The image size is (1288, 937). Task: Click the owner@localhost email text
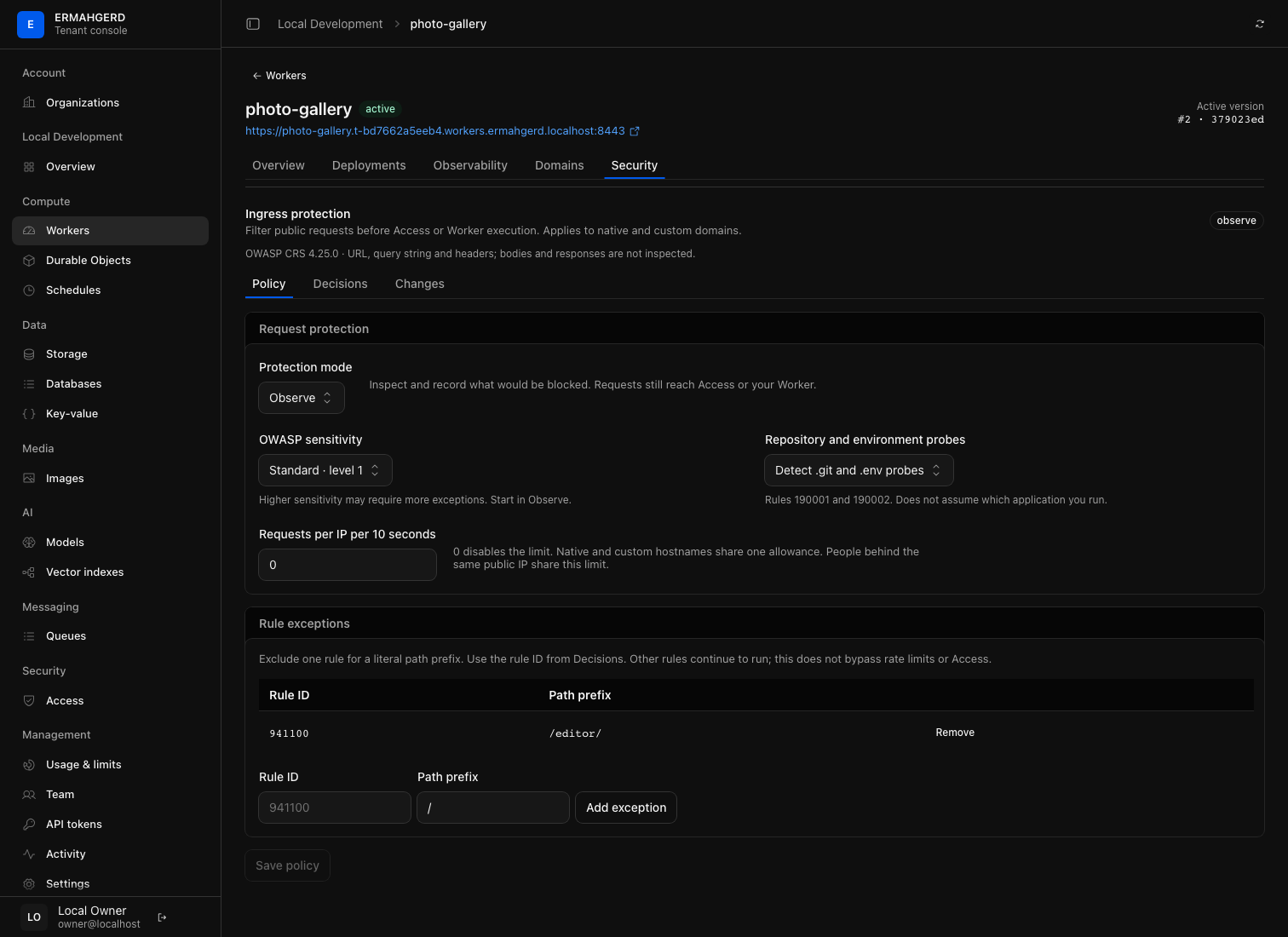coord(99,924)
